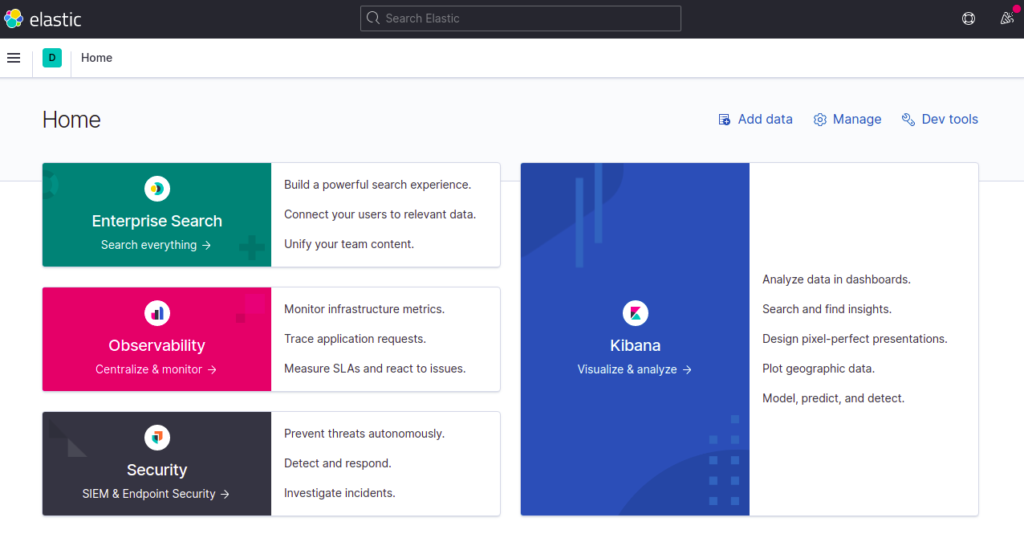Click the arrow next to Visualize & analyze
This screenshot has width=1024, height=538.
(x=687, y=370)
